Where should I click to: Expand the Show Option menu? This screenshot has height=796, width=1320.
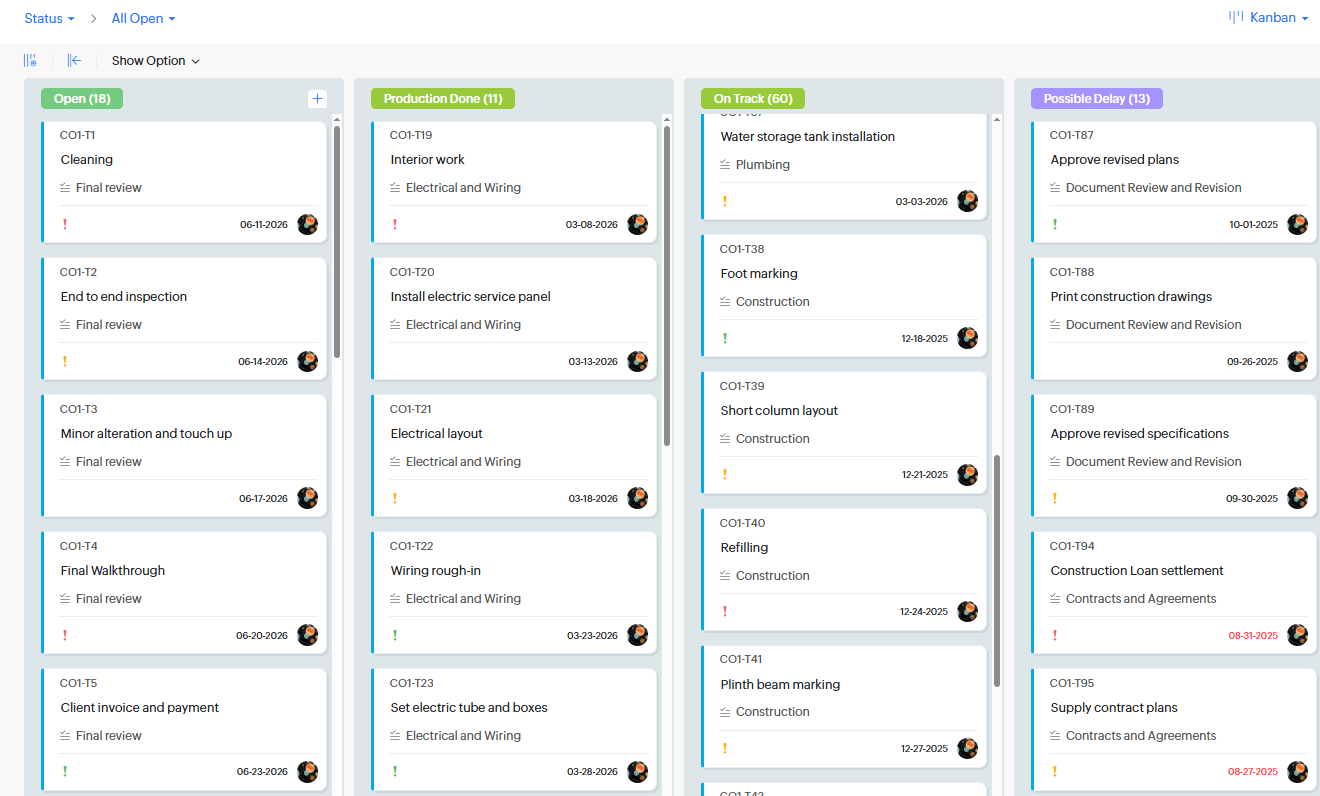(x=155, y=61)
